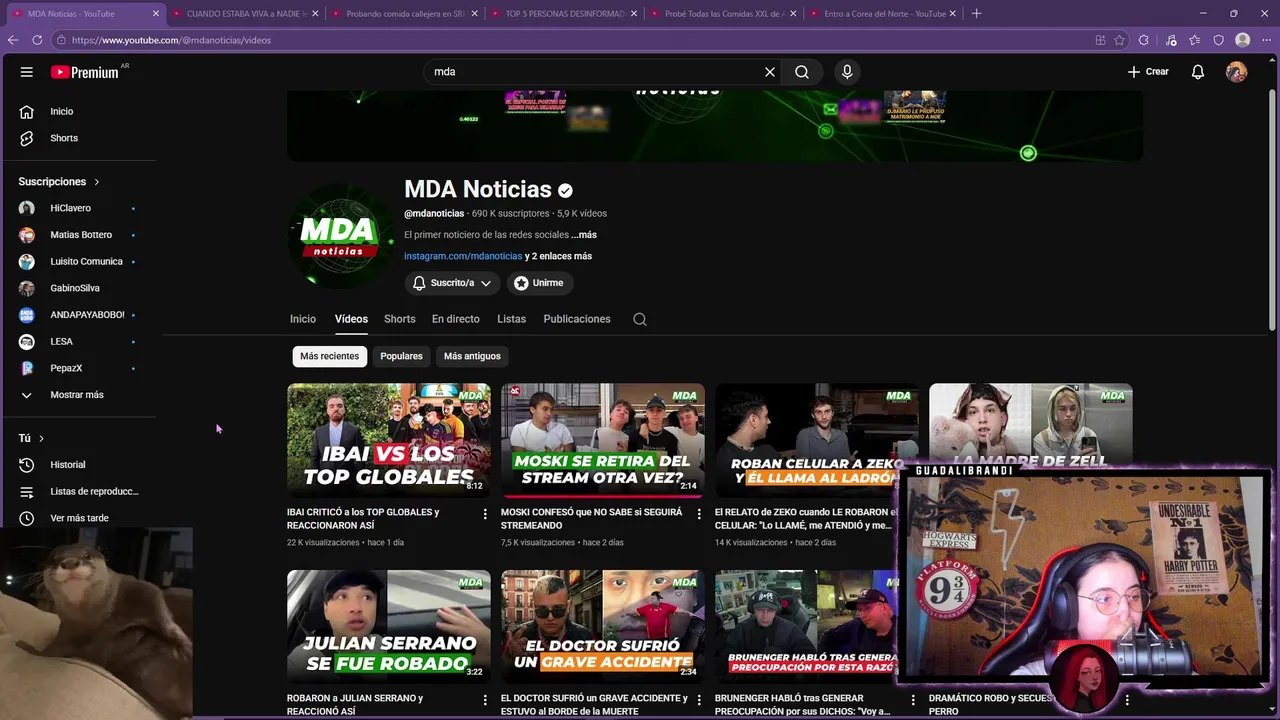Image resolution: width=1280 pixels, height=720 pixels.
Task: Click Unirme membership button
Action: click(x=540, y=283)
